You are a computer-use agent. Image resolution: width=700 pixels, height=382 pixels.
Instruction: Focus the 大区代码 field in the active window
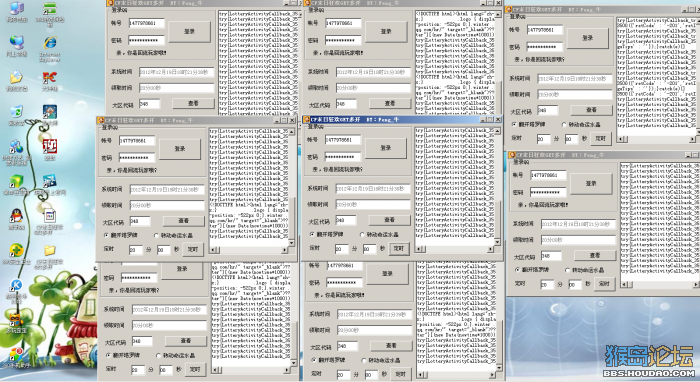point(346,220)
